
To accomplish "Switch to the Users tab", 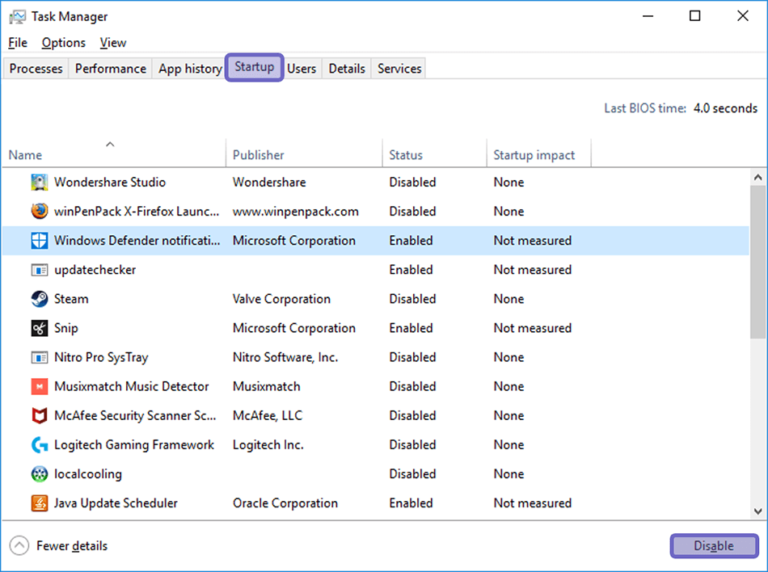I will (x=301, y=69).
